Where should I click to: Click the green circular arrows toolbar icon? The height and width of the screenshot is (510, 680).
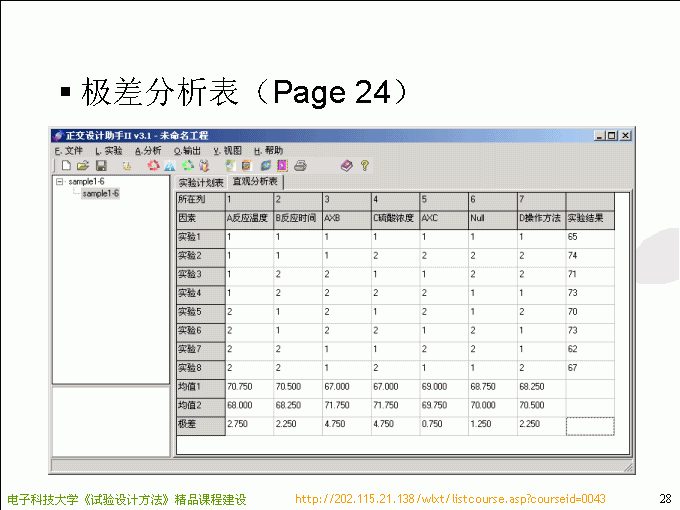click(x=187, y=165)
